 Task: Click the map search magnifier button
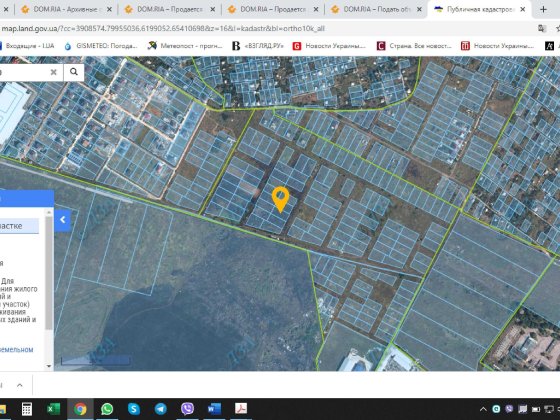[74, 72]
